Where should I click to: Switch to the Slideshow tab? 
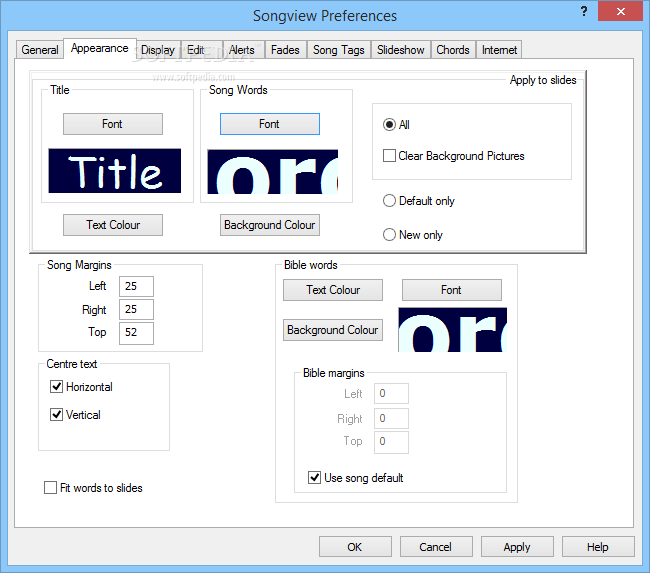401,50
